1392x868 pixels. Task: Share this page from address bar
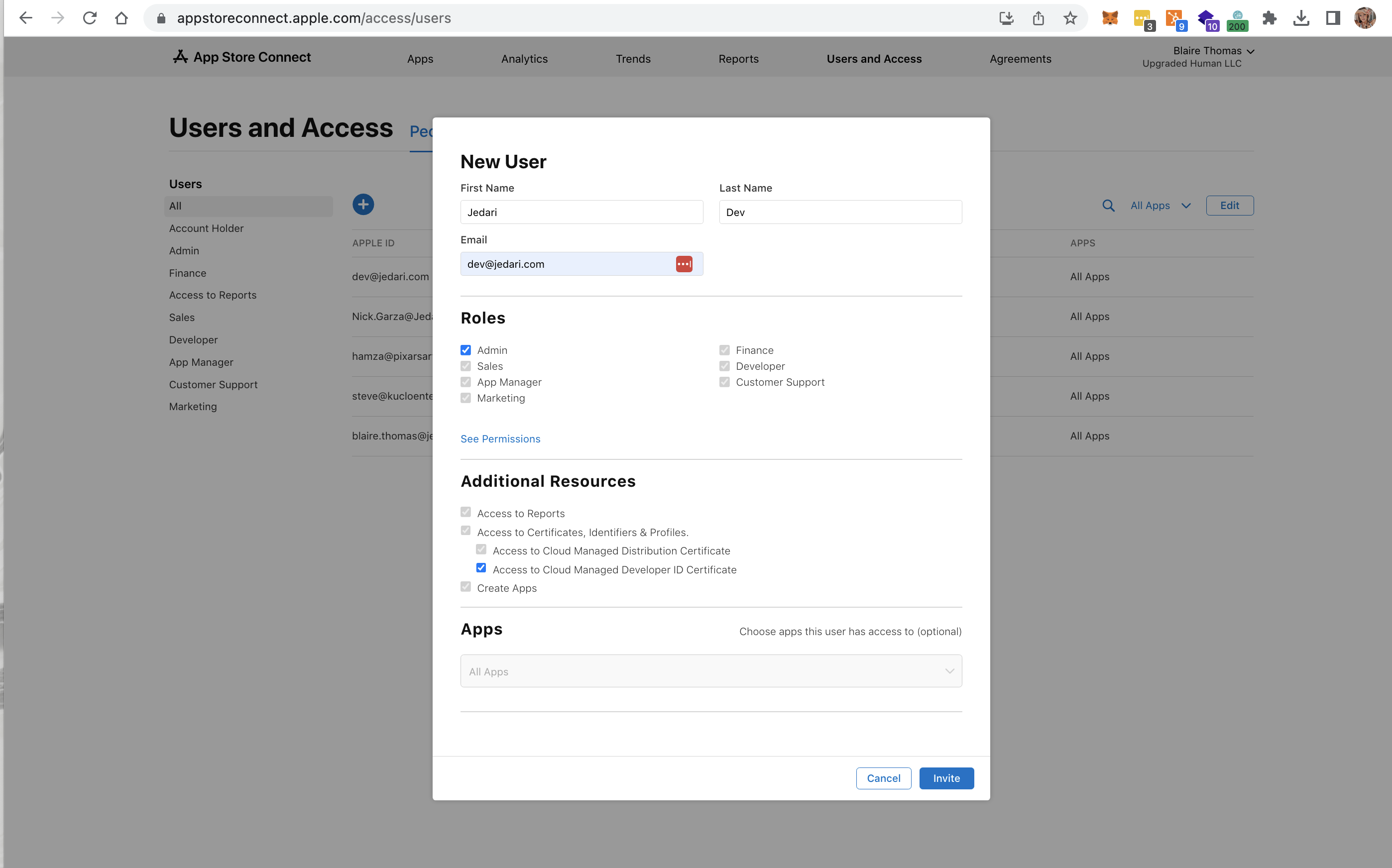pyautogui.click(x=1038, y=18)
